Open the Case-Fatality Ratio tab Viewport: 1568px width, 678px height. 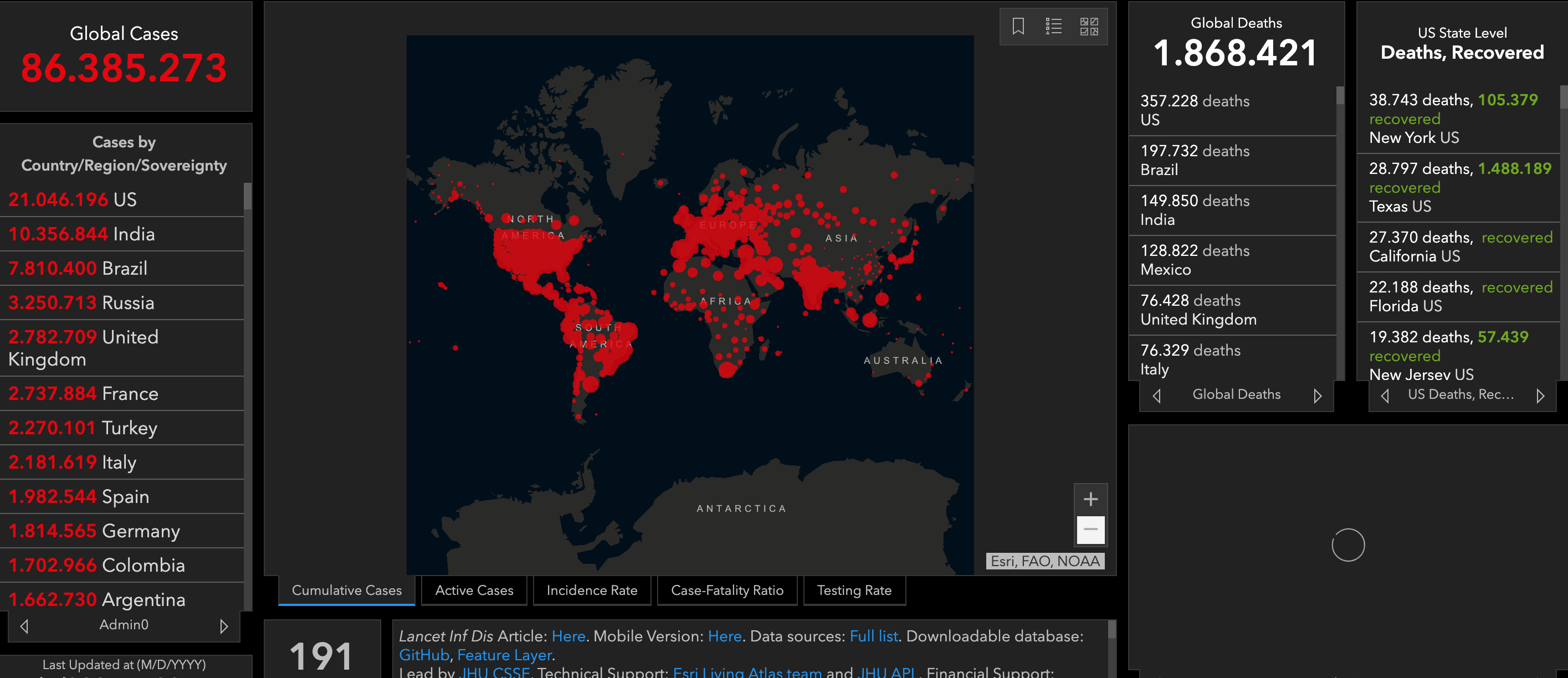[727, 590]
